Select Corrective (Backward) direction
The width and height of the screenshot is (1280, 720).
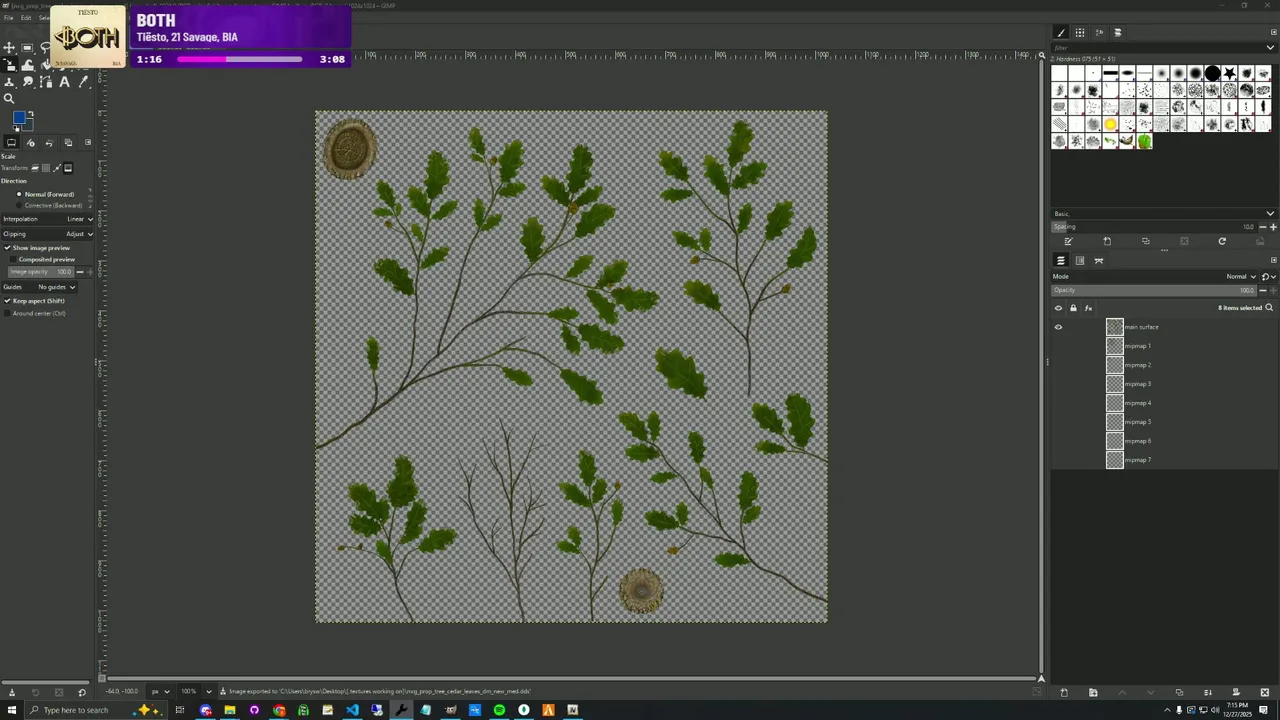(x=50, y=205)
